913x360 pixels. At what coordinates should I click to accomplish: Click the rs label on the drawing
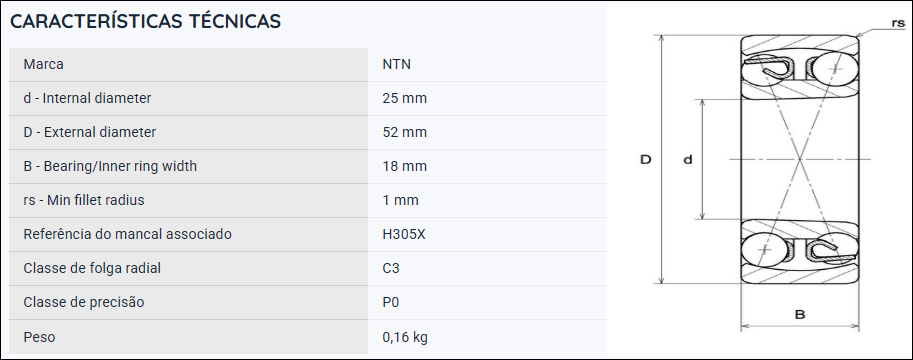(898, 23)
